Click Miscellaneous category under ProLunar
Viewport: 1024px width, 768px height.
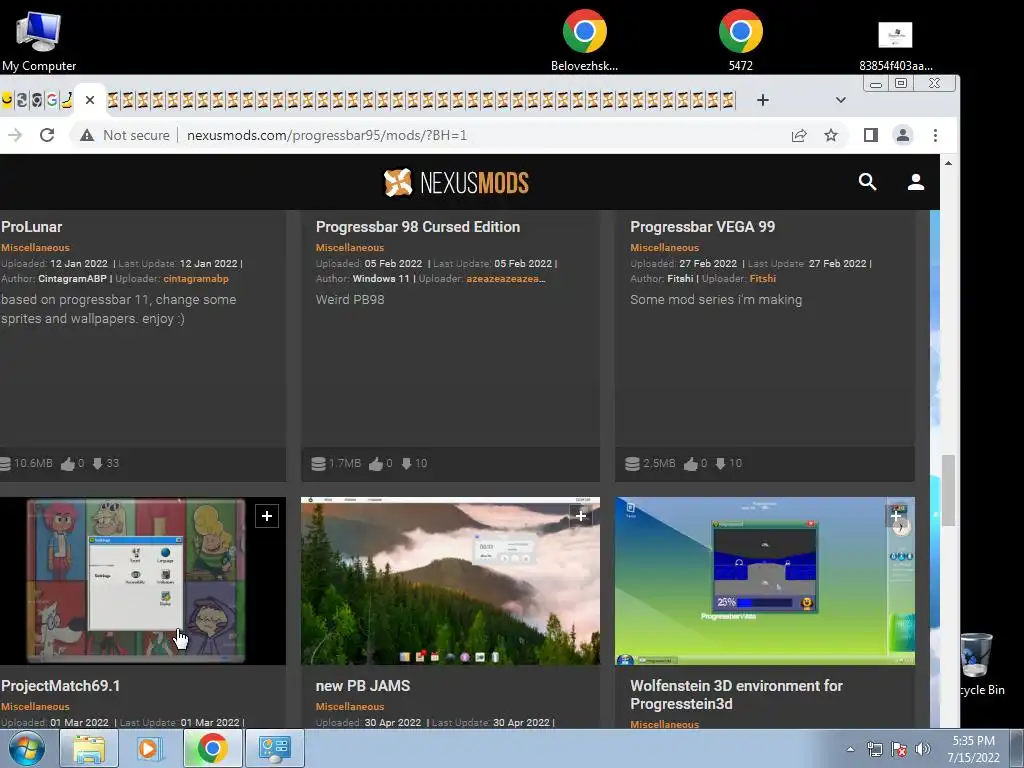35,248
